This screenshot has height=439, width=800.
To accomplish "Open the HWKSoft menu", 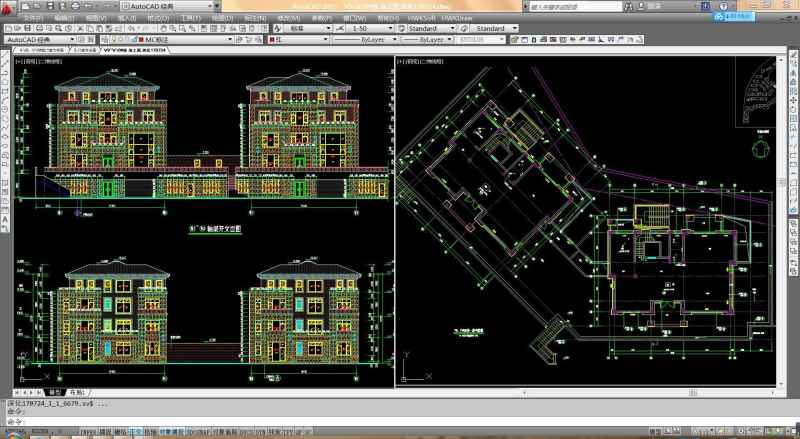I will [420, 18].
